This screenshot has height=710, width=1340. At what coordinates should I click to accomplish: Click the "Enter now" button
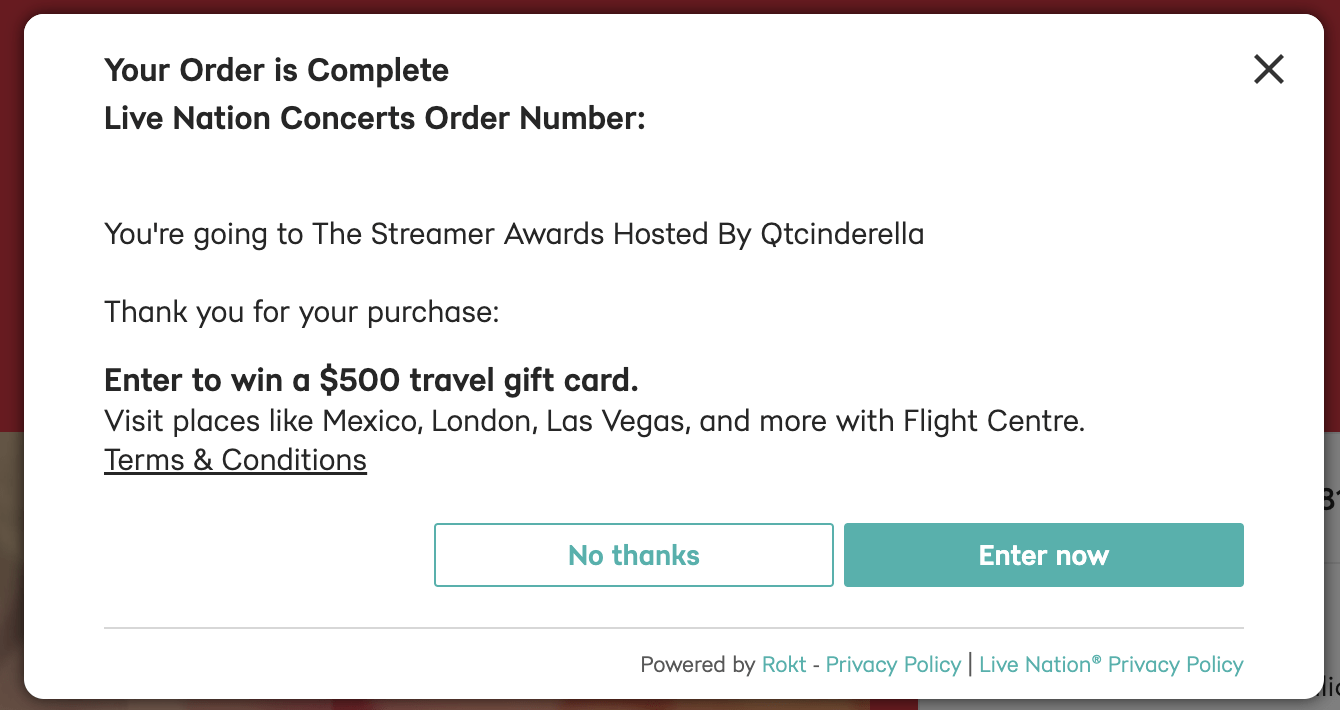coord(1043,555)
